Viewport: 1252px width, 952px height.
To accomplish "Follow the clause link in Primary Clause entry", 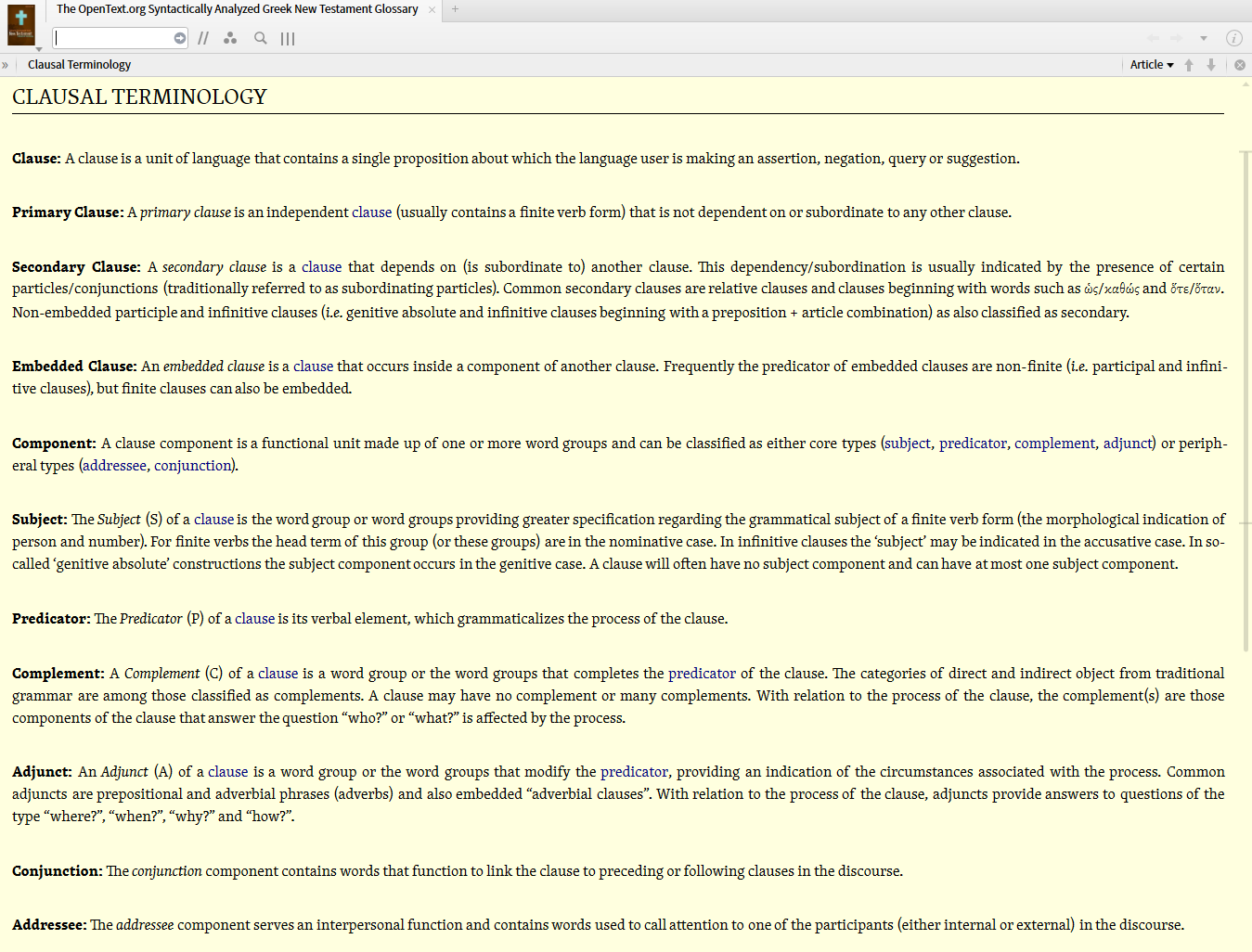I will tap(372, 212).
